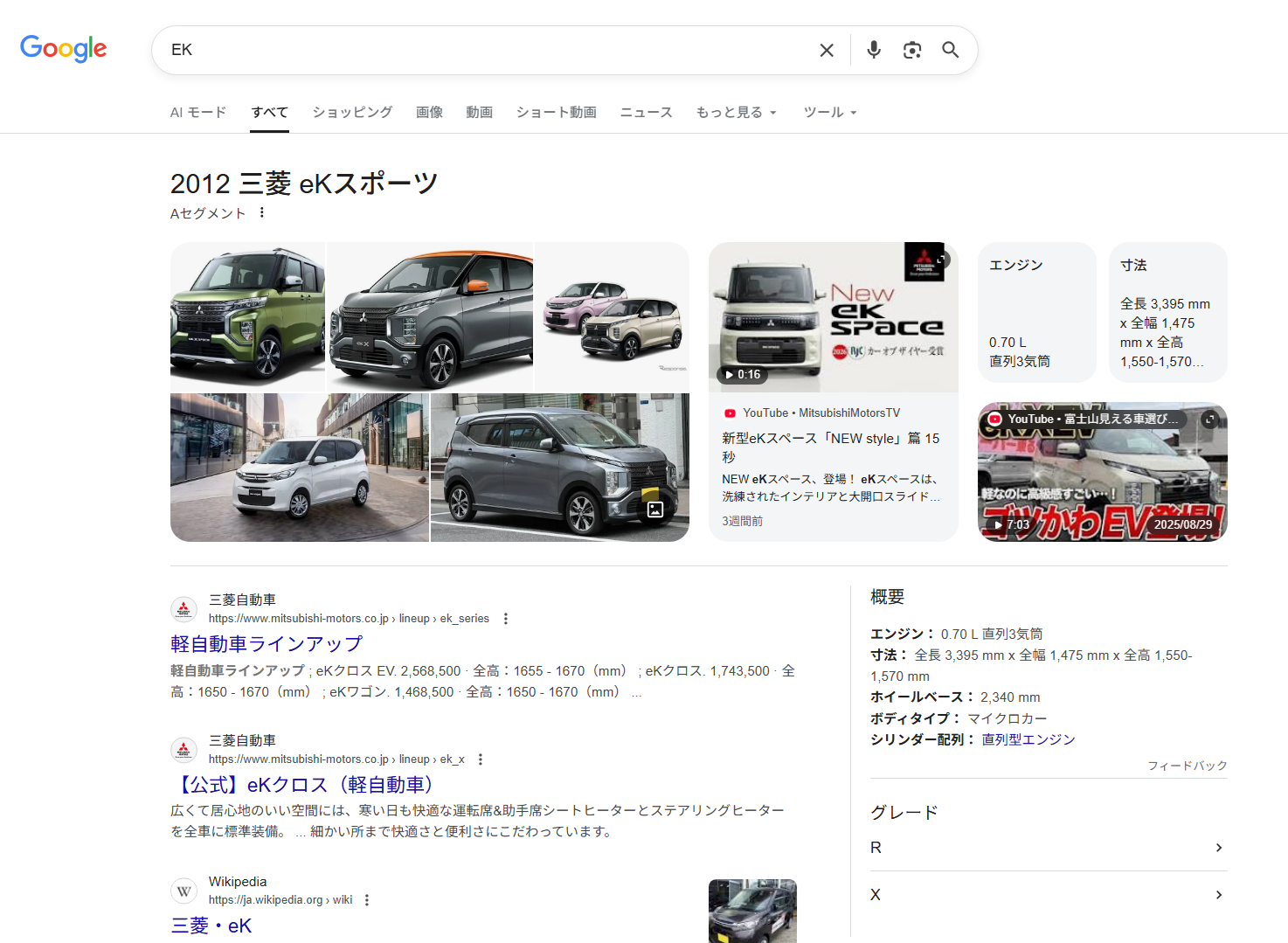
Task: Open the 【公式】eKクロス（軽自動車）result
Action: pos(306,785)
